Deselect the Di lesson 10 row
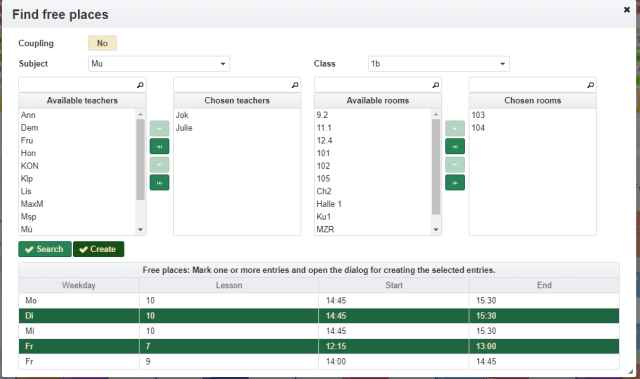The width and height of the screenshot is (640, 379). click(x=319, y=316)
